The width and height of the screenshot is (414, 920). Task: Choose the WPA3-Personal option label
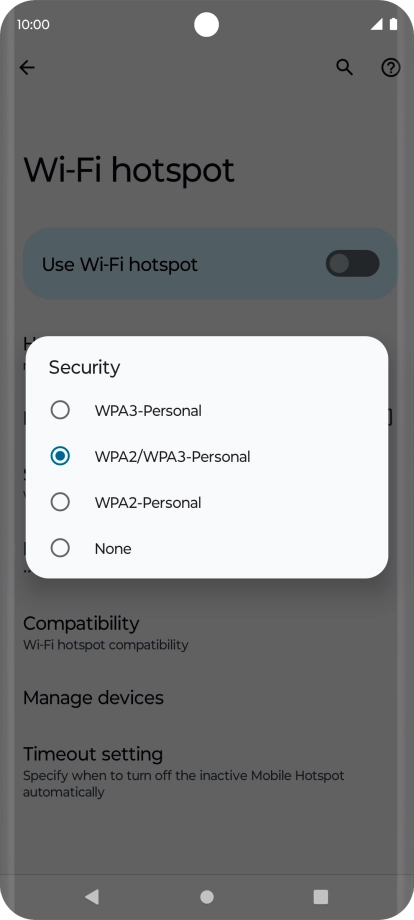click(x=148, y=410)
